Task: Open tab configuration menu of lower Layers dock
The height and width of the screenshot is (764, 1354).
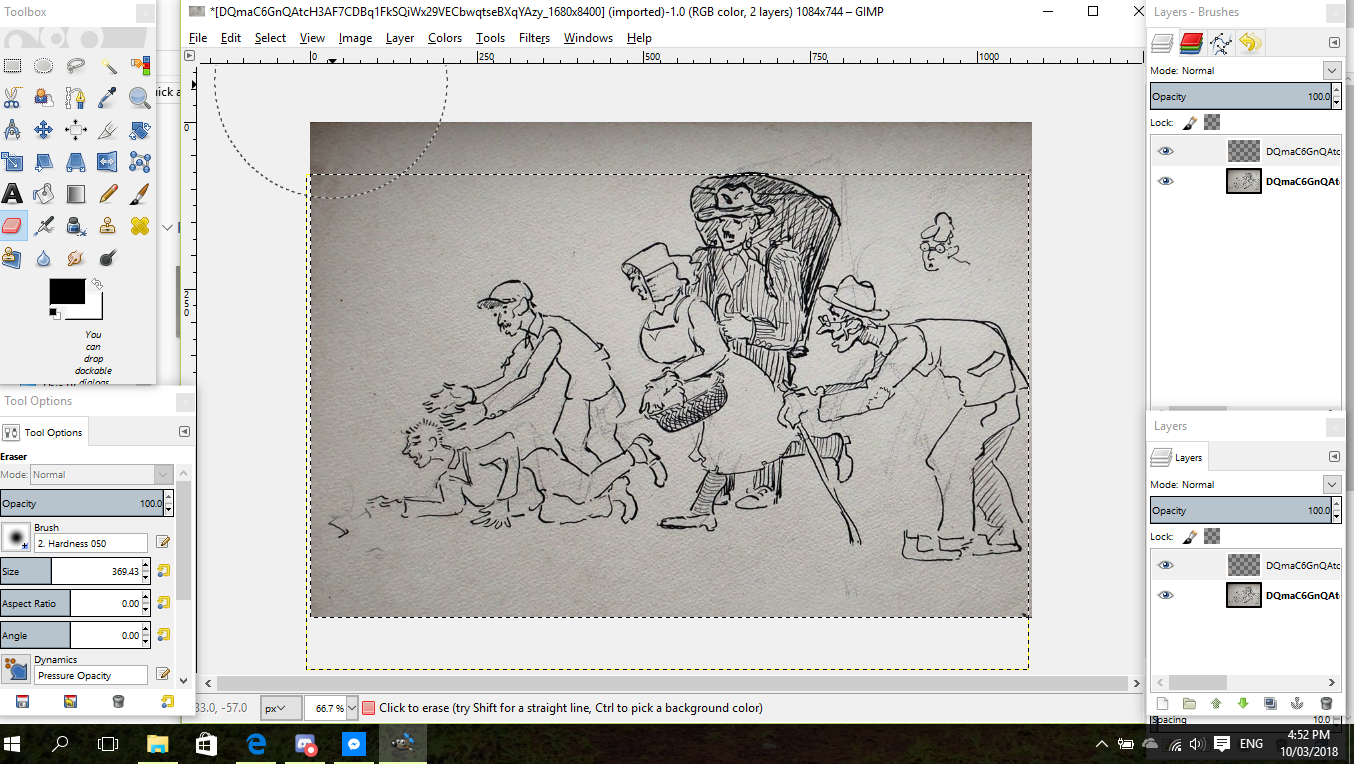Action: 1334,457
